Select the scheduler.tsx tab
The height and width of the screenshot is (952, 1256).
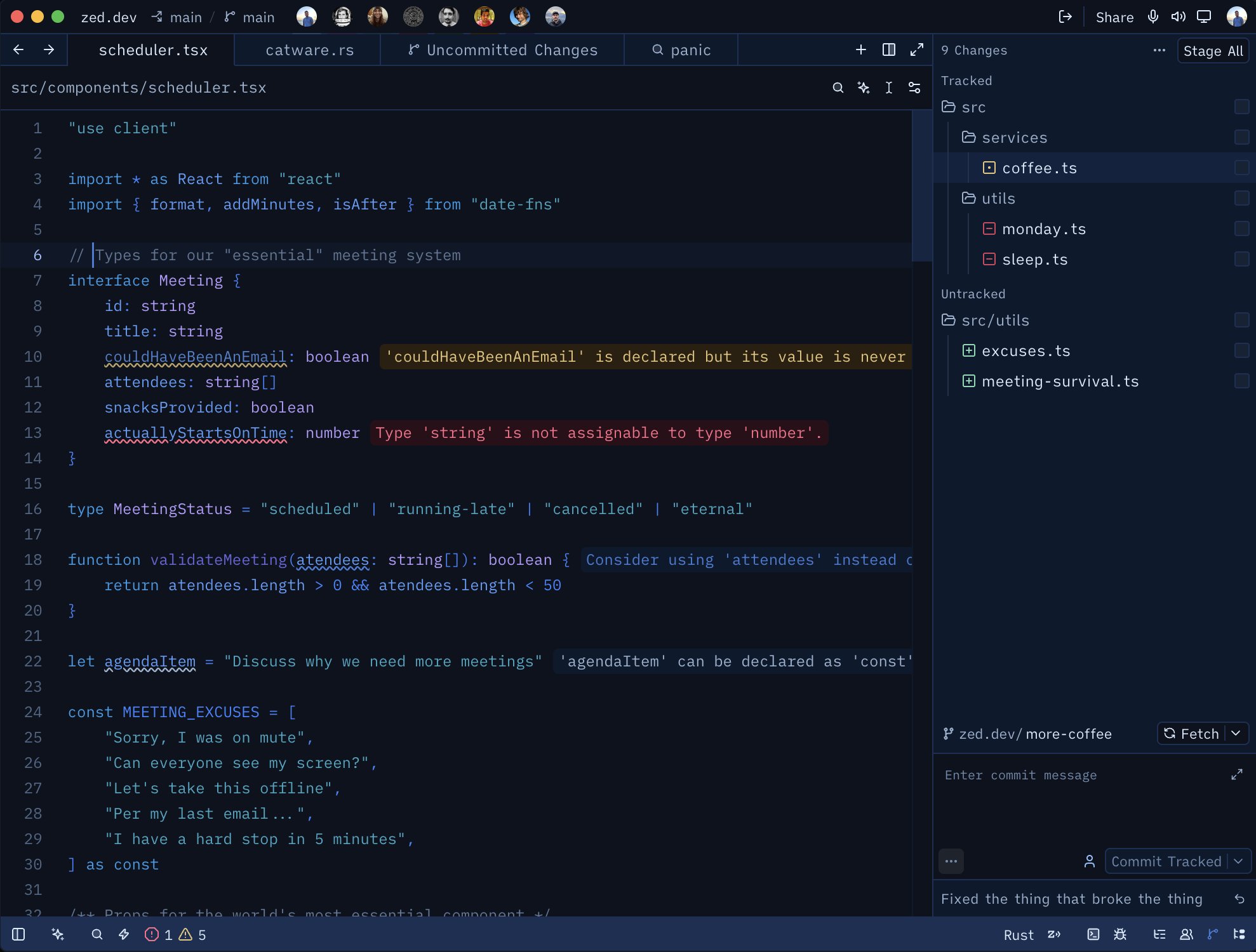click(x=152, y=50)
